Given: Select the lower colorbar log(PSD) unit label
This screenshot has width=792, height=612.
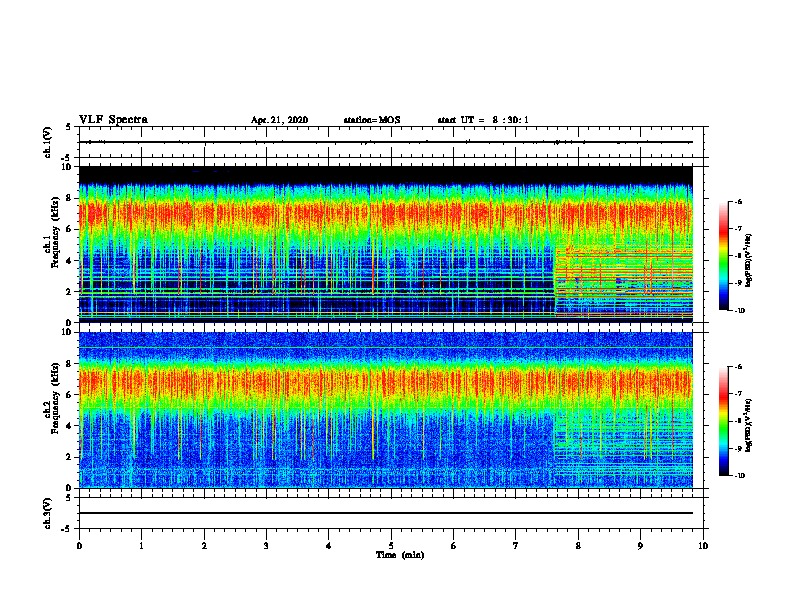Looking at the screenshot, I should pos(749,425).
